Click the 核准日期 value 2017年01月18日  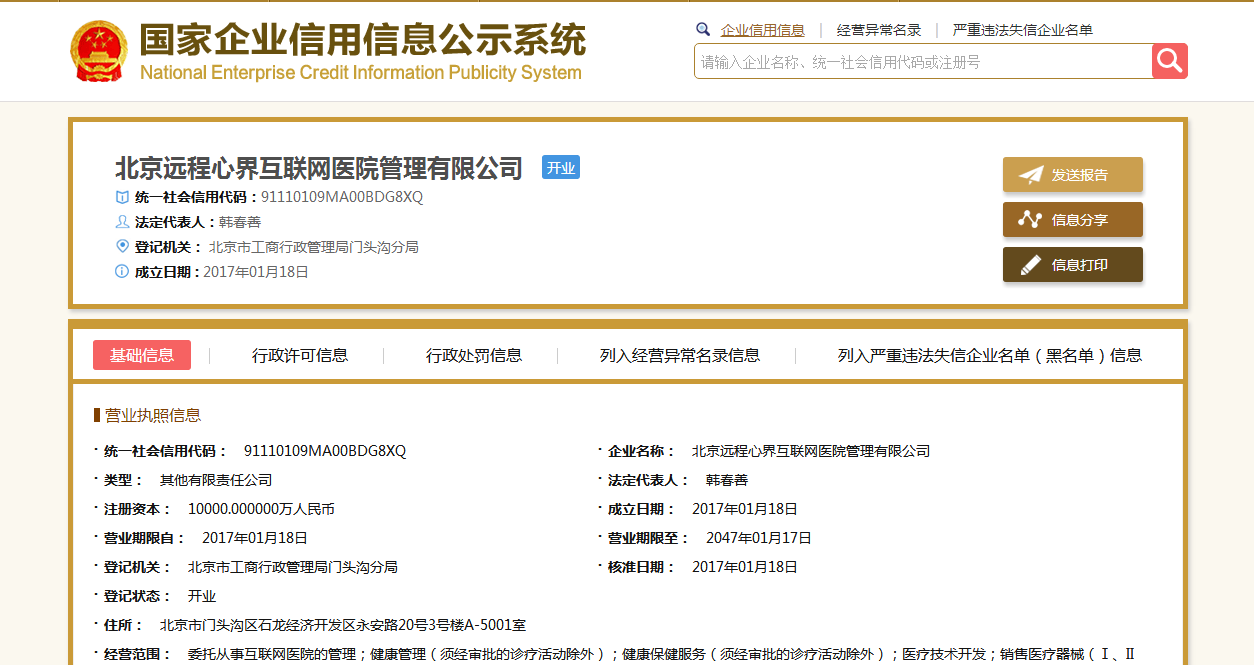tap(745, 567)
